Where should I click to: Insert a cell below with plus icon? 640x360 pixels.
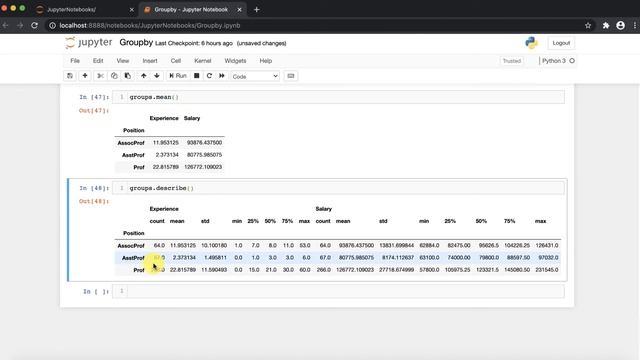tap(85, 76)
